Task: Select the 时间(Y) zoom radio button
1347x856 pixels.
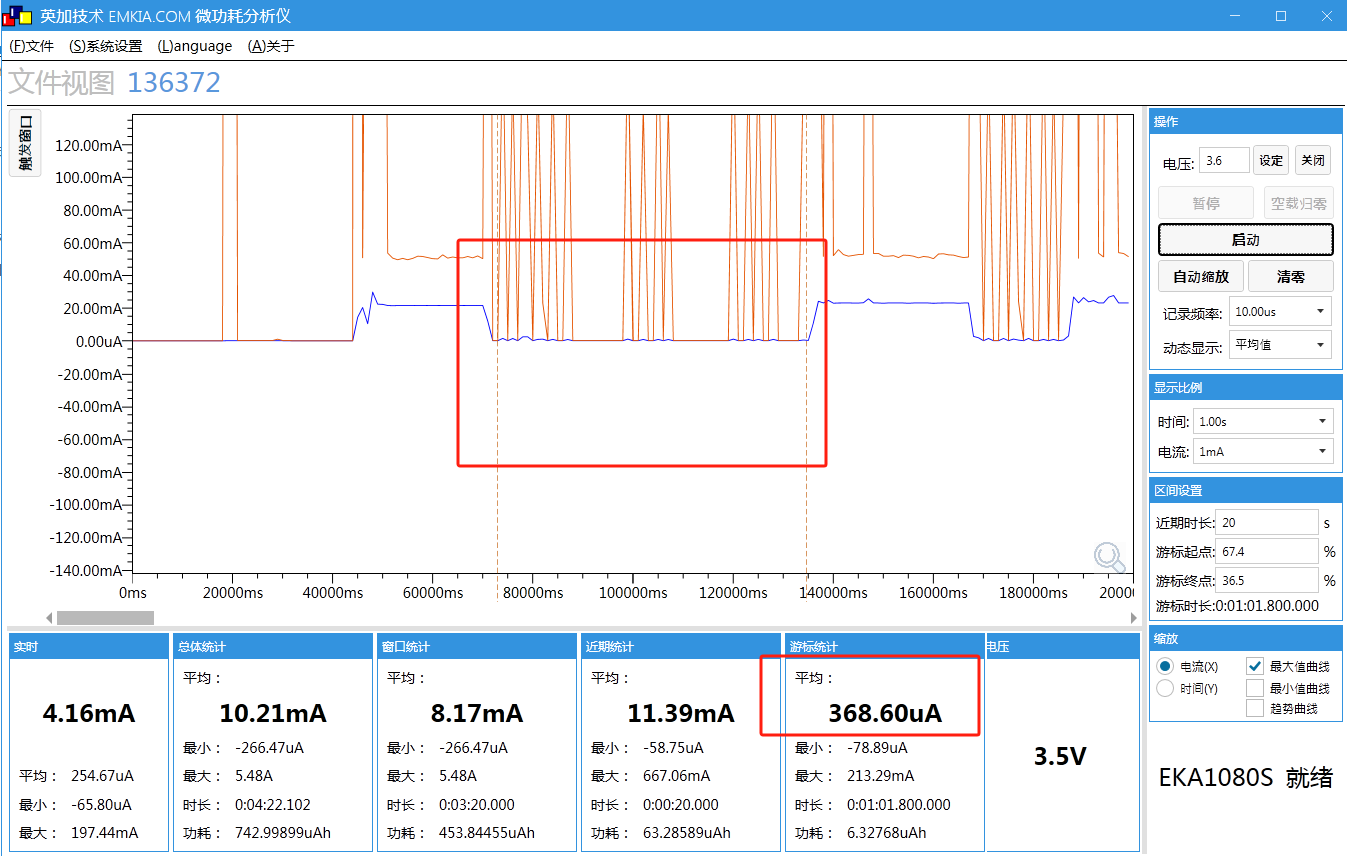Action: point(1164,688)
